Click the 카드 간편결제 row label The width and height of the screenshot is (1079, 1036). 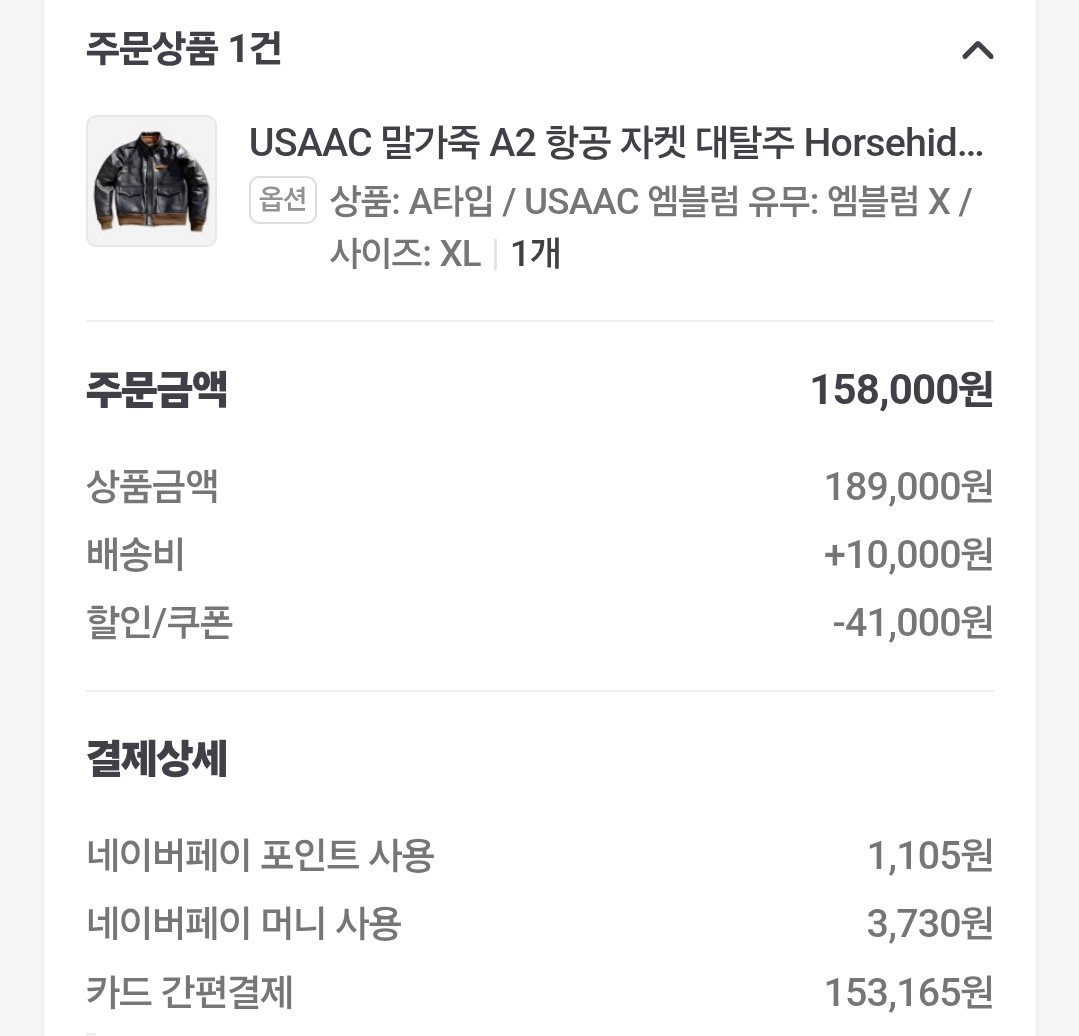(189, 992)
